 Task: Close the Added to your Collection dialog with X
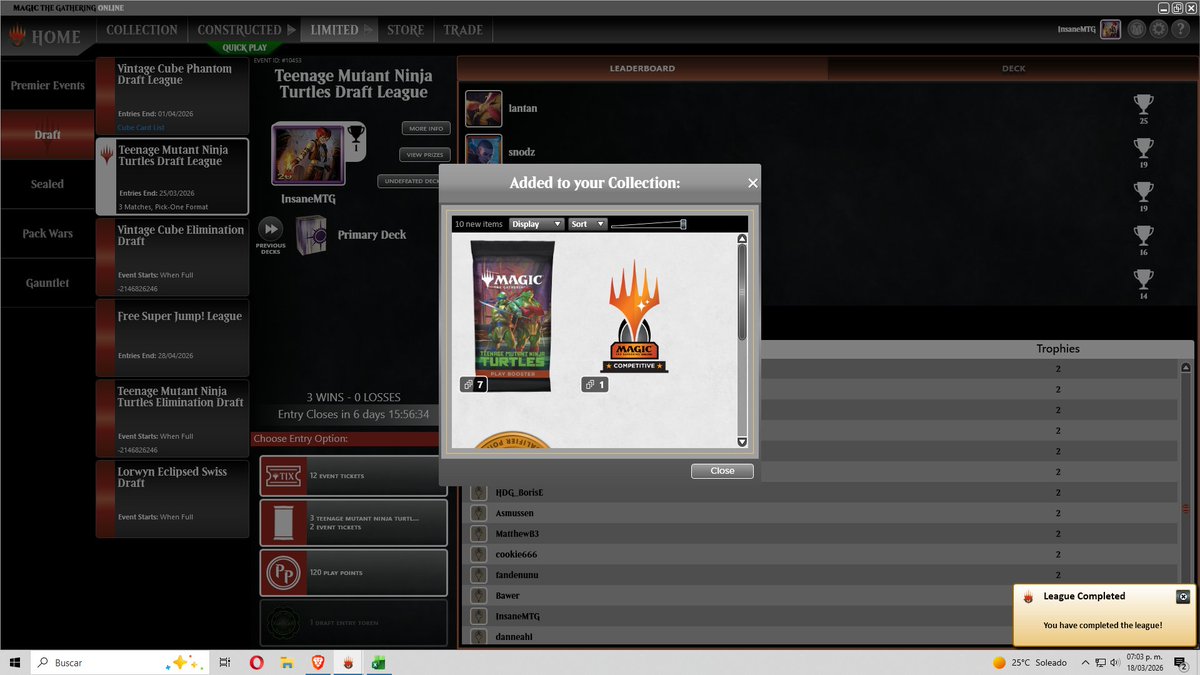[753, 183]
